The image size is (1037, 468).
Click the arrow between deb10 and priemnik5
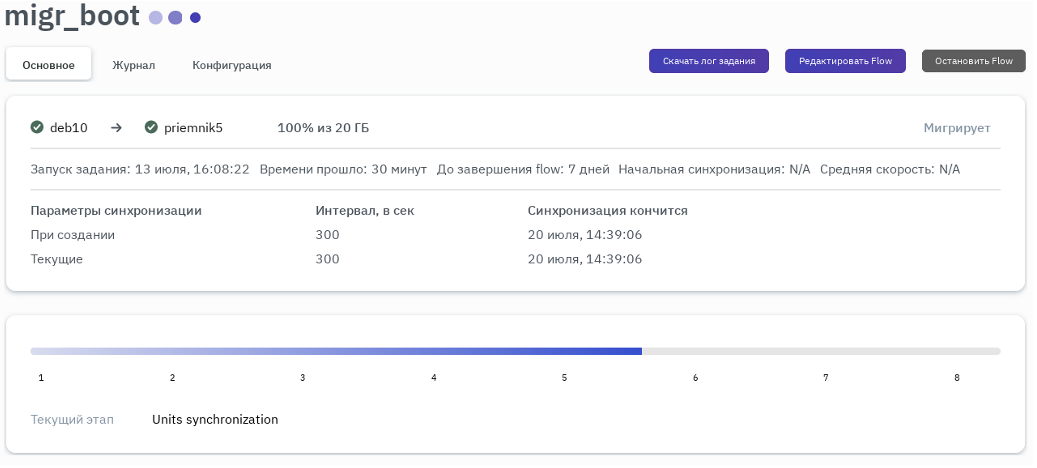116,127
